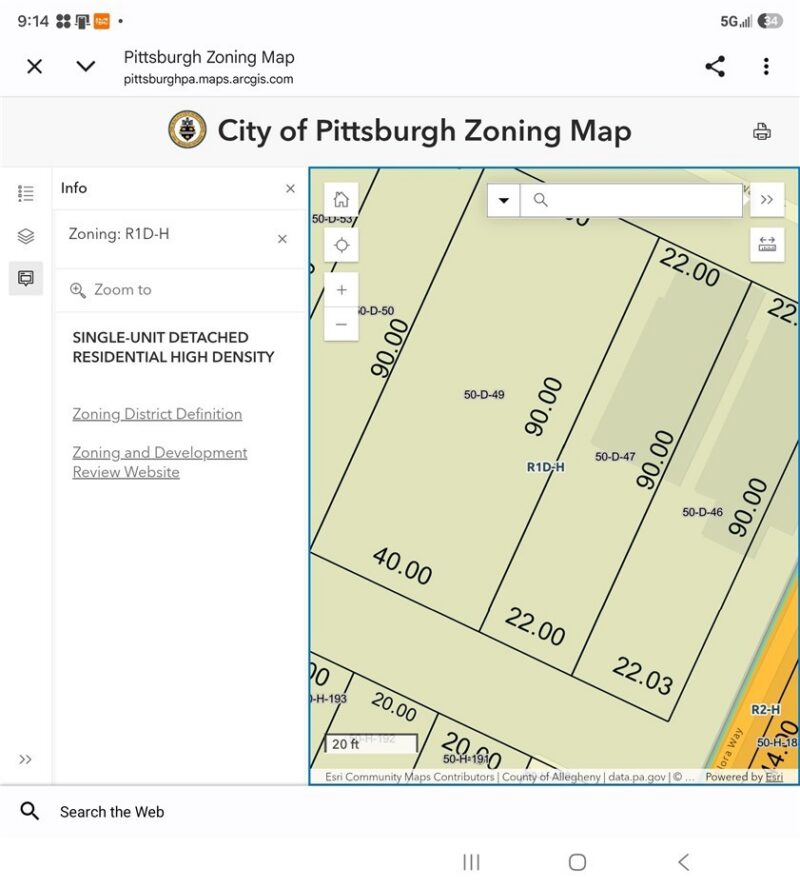The height and width of the screenshot is (888, 800).
Task: Print the zoning map
Action: coord(762,131)
